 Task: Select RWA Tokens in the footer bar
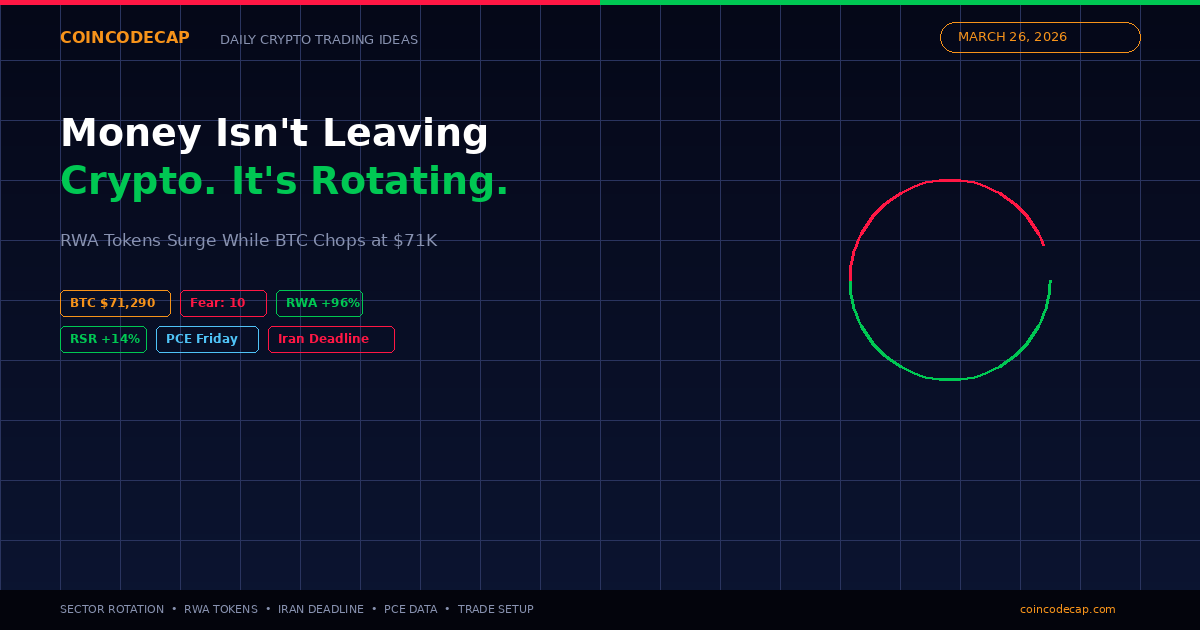coord(221,609)
